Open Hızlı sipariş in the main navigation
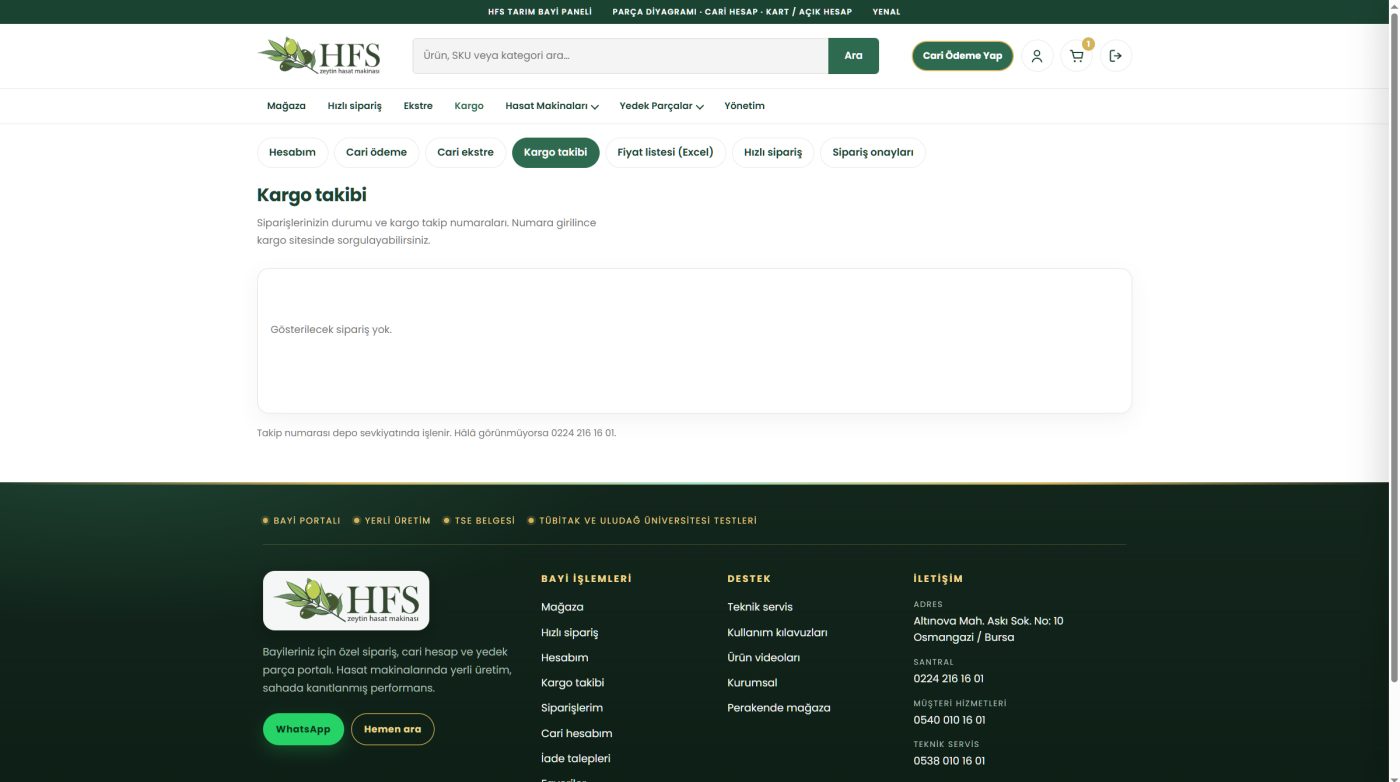This screenshot has height=782, width=1400. click(x=355, y=106)
